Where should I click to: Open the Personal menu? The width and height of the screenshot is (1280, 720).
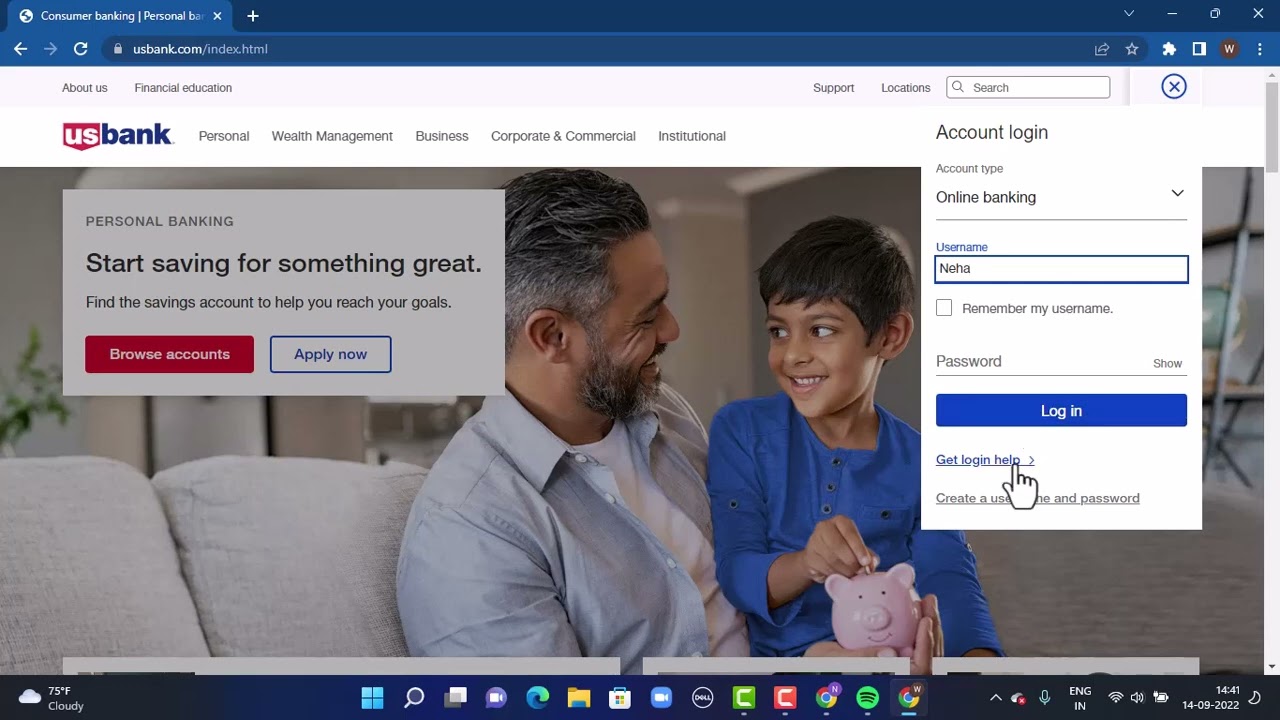(224, 136)
